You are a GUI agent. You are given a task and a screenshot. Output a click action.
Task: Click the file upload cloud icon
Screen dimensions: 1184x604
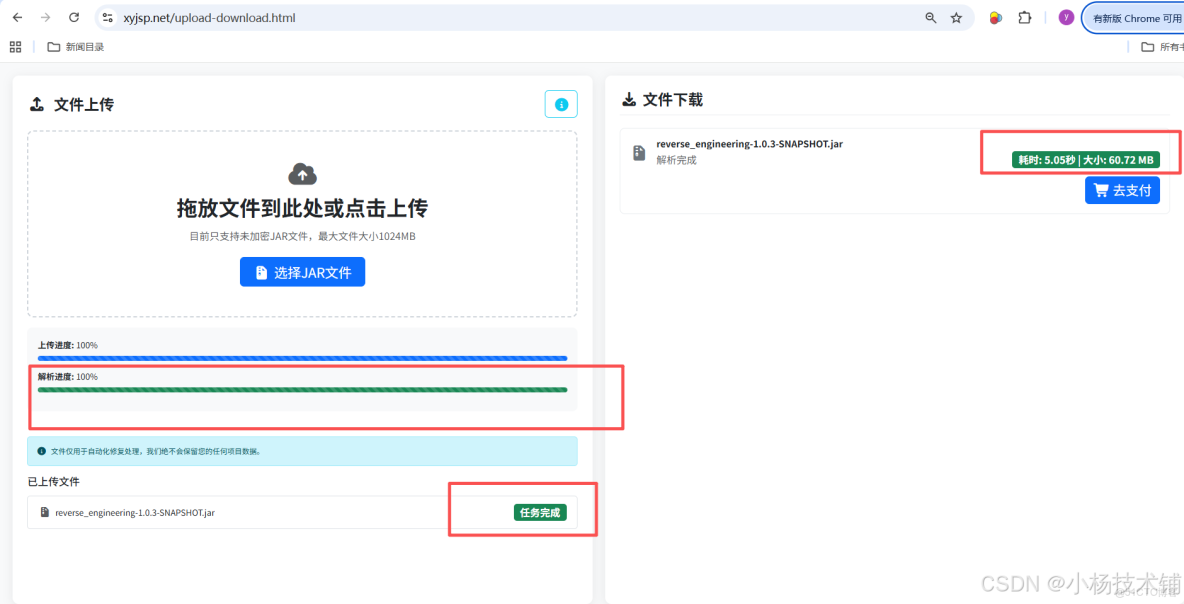point(302,173)
